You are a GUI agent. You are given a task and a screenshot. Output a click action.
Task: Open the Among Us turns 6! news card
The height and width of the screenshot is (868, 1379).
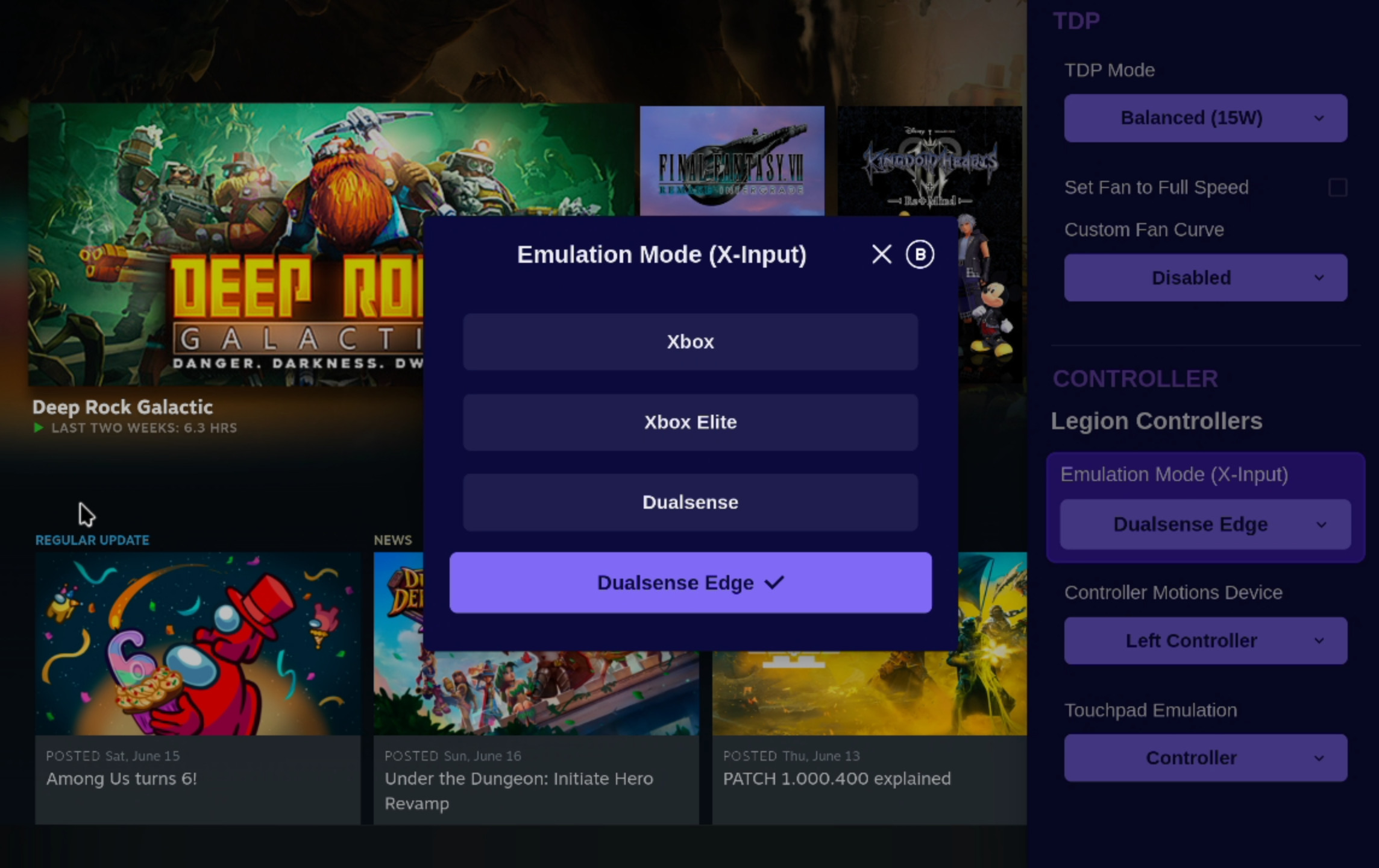(198, 688)
